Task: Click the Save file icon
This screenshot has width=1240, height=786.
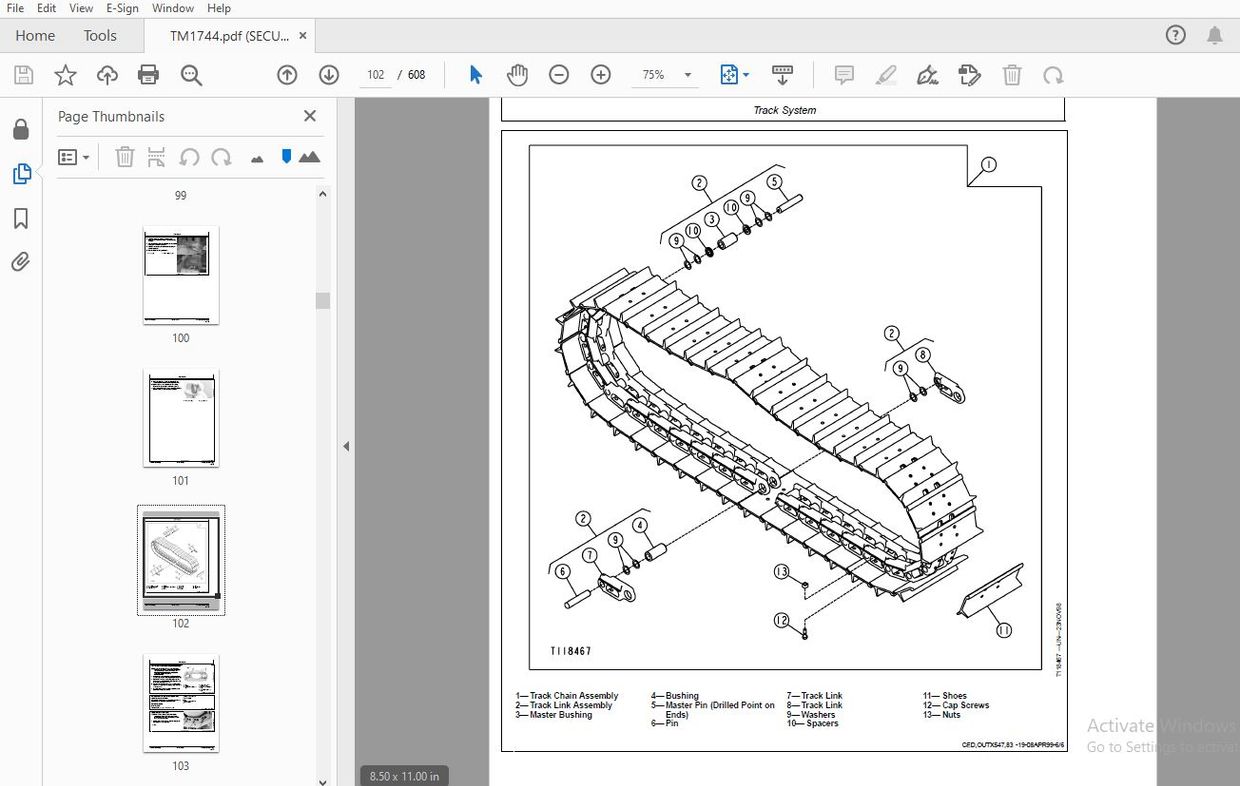Action: (23, 75)
